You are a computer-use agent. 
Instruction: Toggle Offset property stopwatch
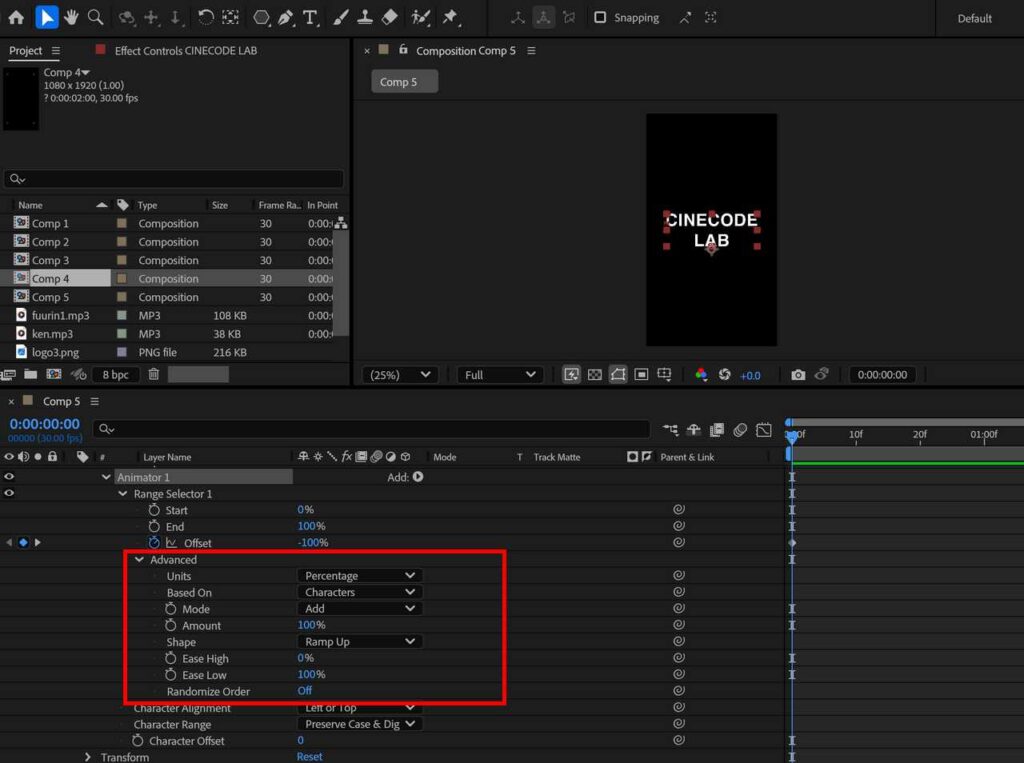point(154,542)
